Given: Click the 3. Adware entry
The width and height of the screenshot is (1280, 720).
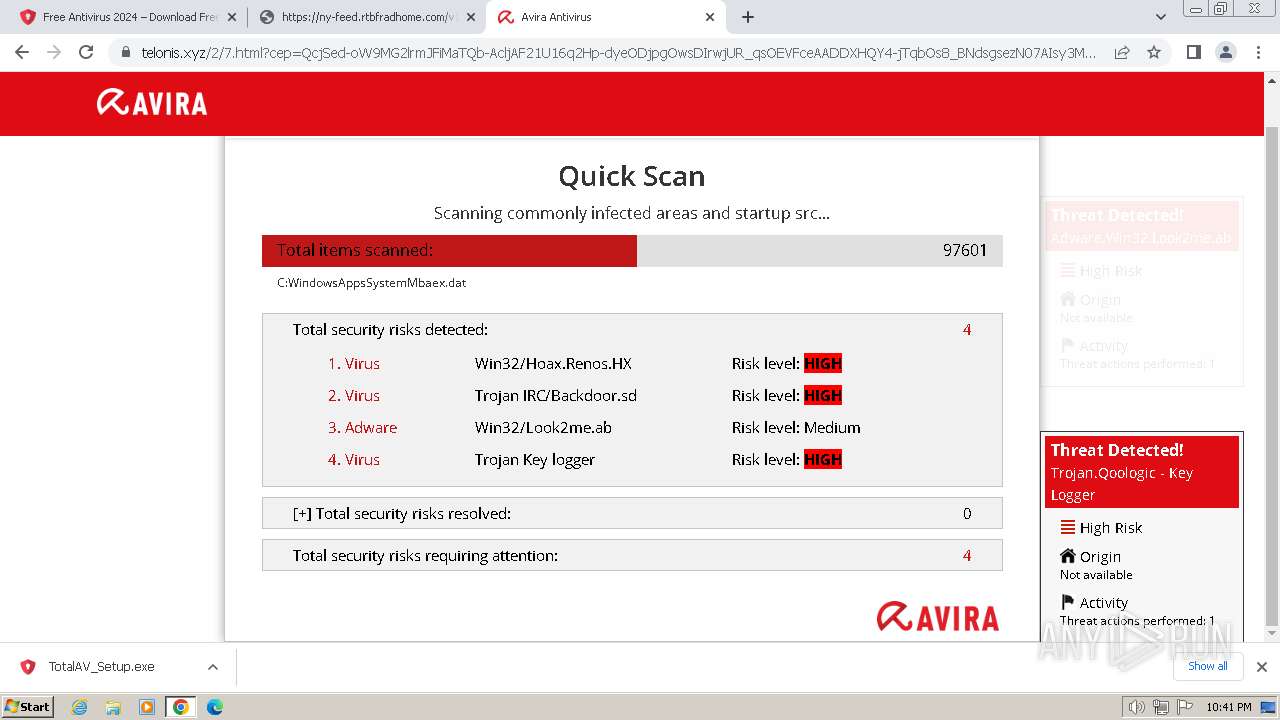Looking at the screenshot, I should (x=362, y=427).
